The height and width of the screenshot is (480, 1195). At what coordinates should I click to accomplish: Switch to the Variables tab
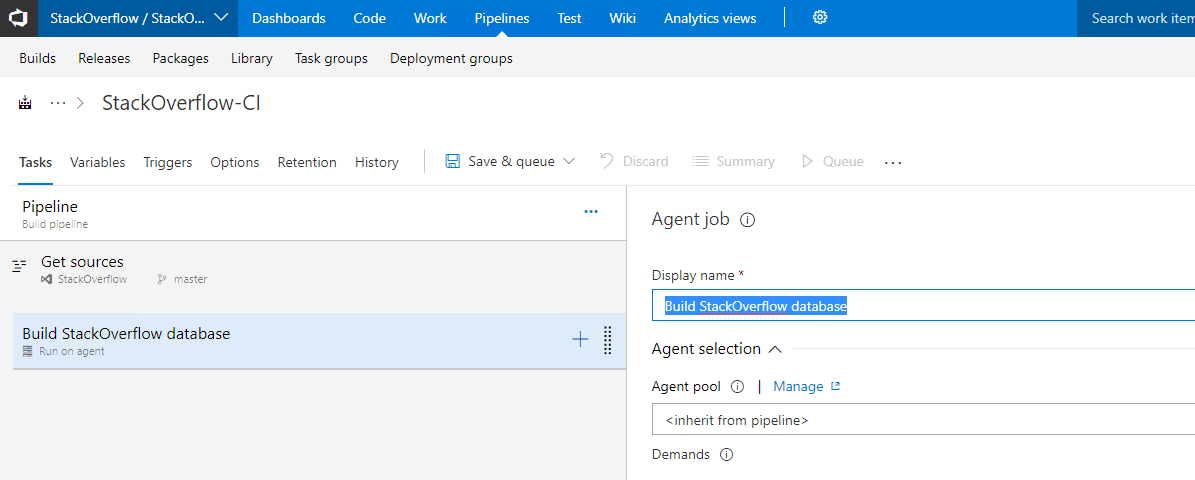[98, 162]
